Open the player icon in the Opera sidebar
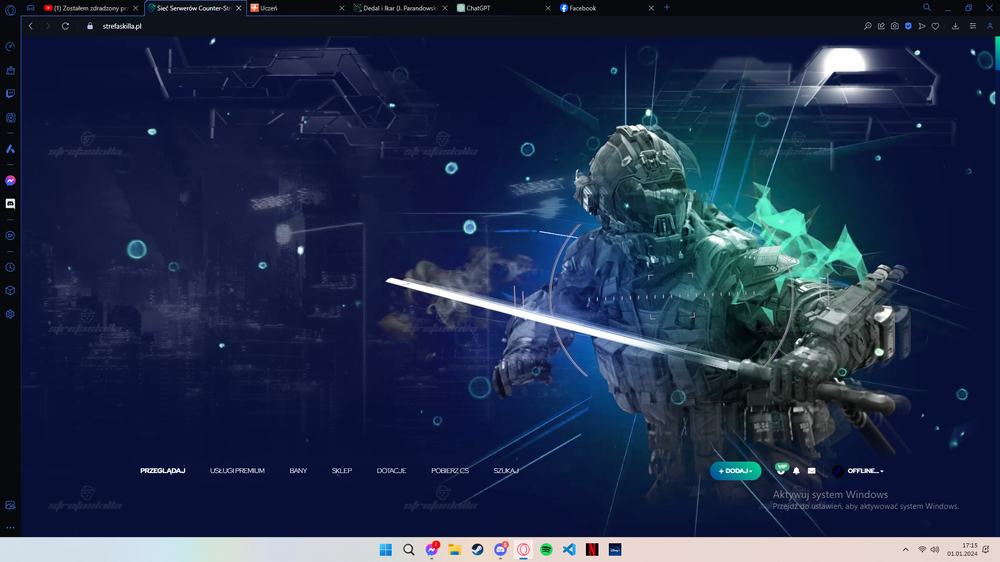The height and width of the screenshot is (562, 1000). pos(10,235)
